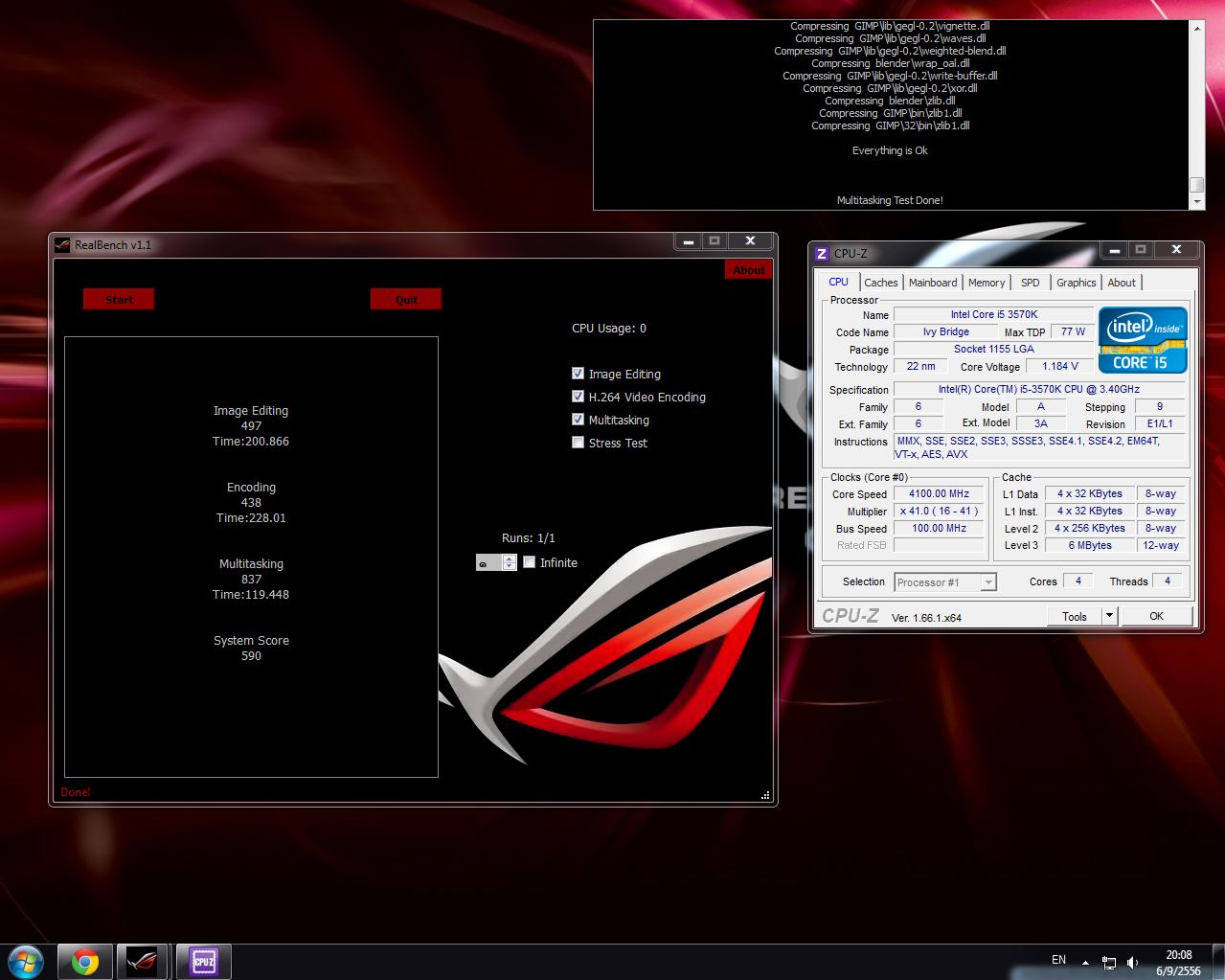1225x980 pixels.
Task: Click the 'Everything is Ok' console line
Action: [890, 150]
